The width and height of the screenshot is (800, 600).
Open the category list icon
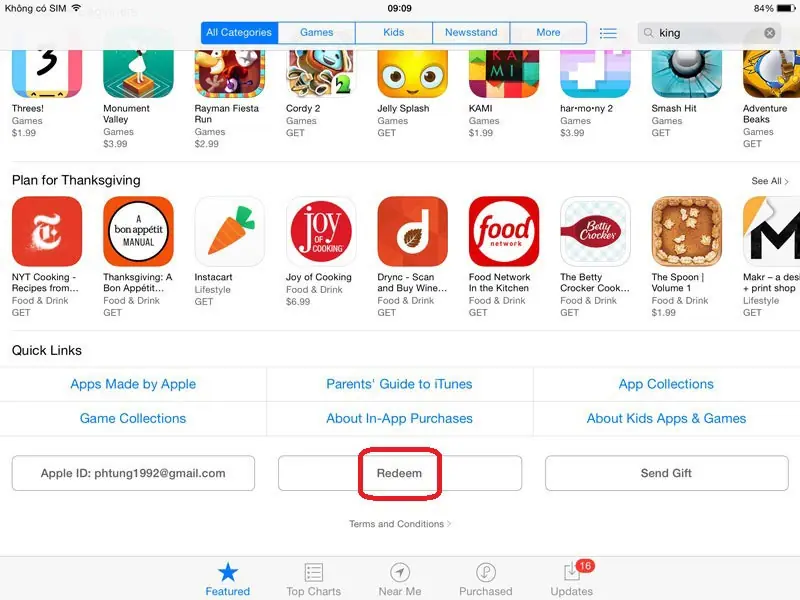(x=608, y=33)
